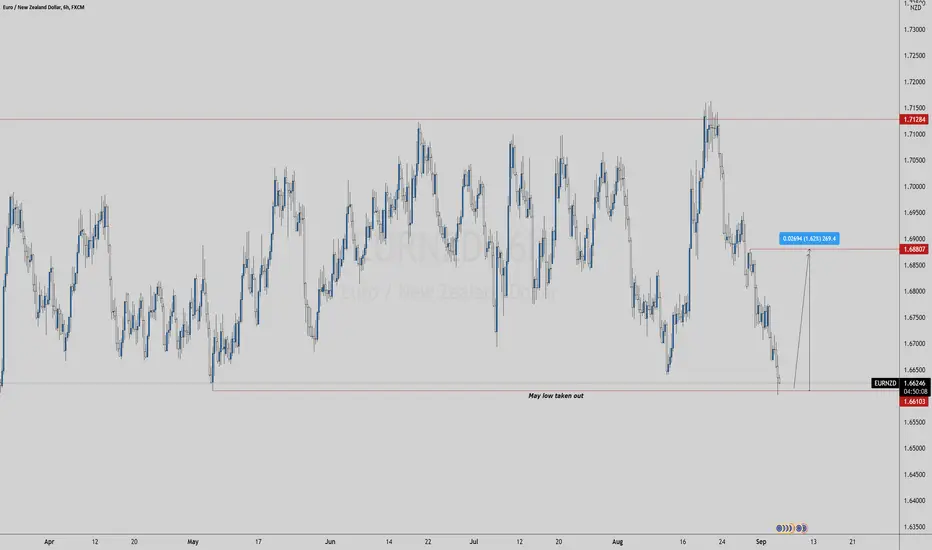The width and height of the screenshot is (932, 550).
Task: Click the date 17 after May on time axis
Action: click(x=258, y=542)
